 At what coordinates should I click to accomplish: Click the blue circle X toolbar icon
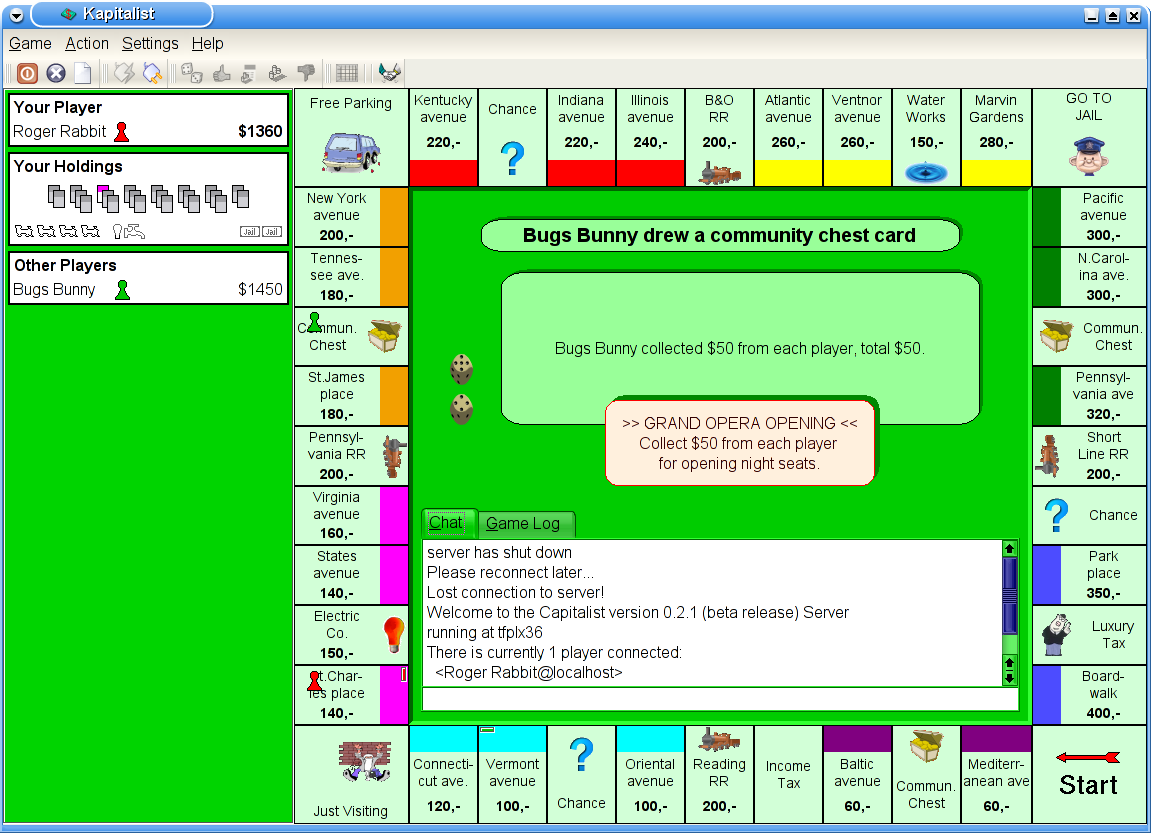(x=56, y=73)
